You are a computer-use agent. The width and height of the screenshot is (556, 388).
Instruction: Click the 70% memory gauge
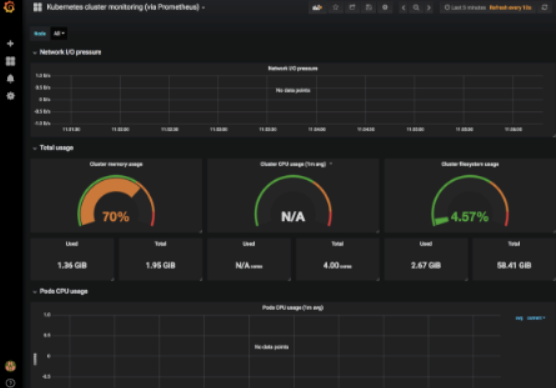point(116,201)
